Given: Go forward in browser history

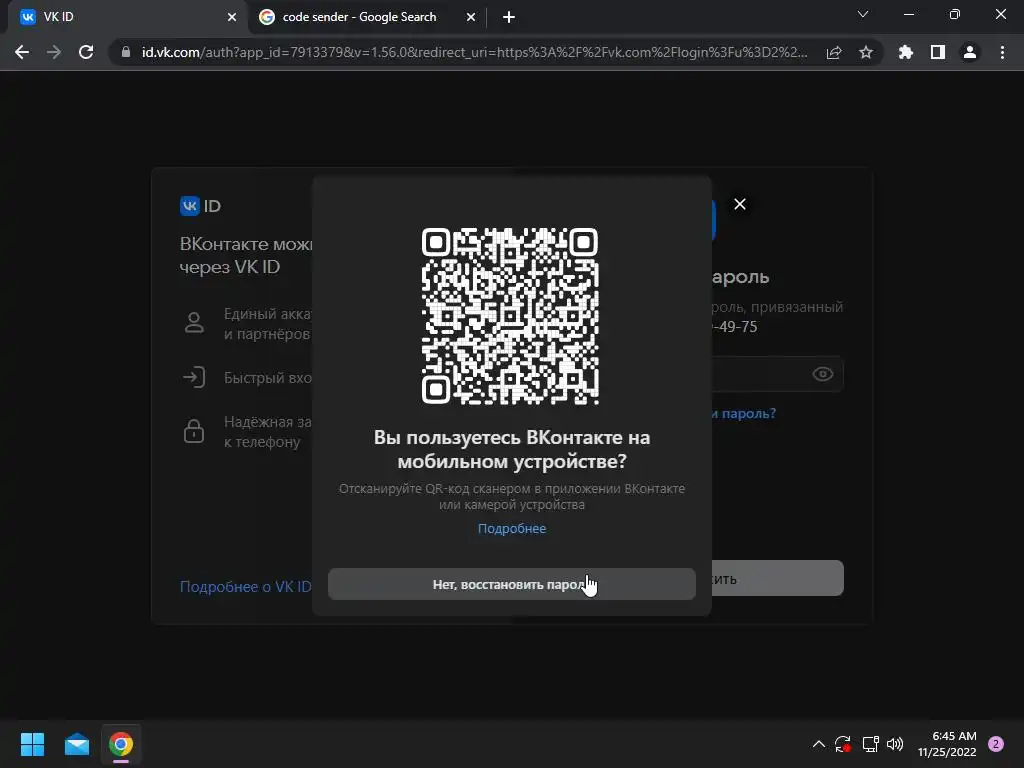Looking at the screenshot, I should (54, 52).
